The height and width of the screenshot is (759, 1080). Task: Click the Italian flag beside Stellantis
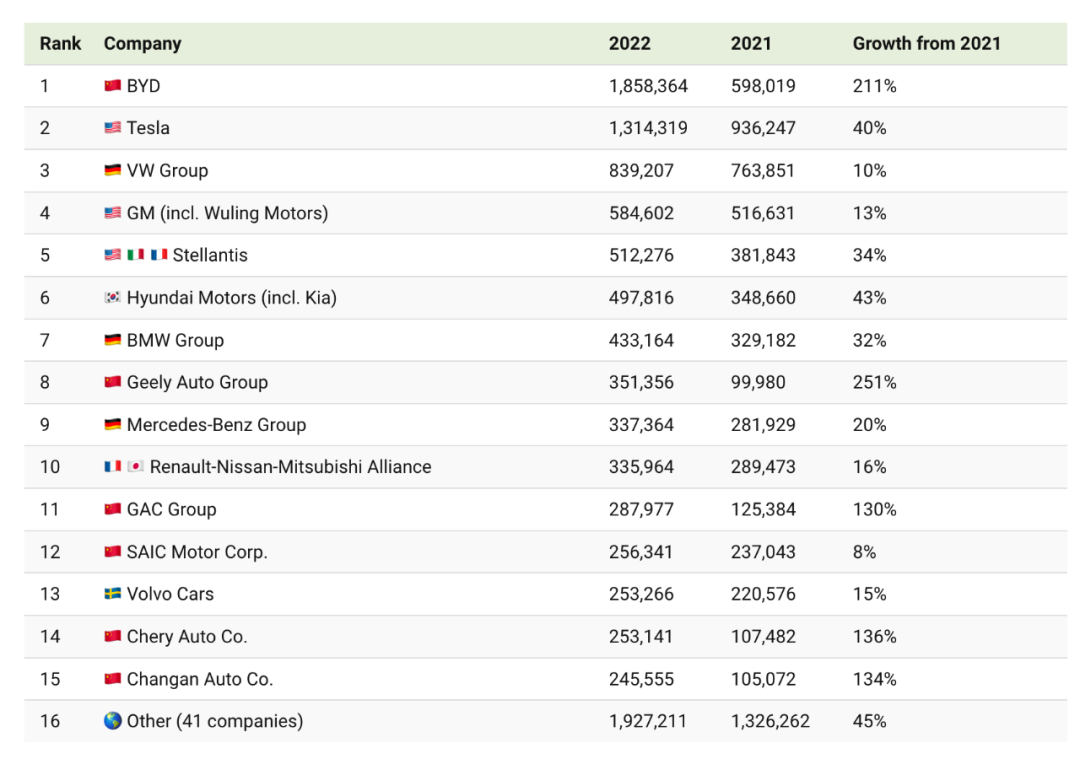pyautogui.click(x=136, y=255)
